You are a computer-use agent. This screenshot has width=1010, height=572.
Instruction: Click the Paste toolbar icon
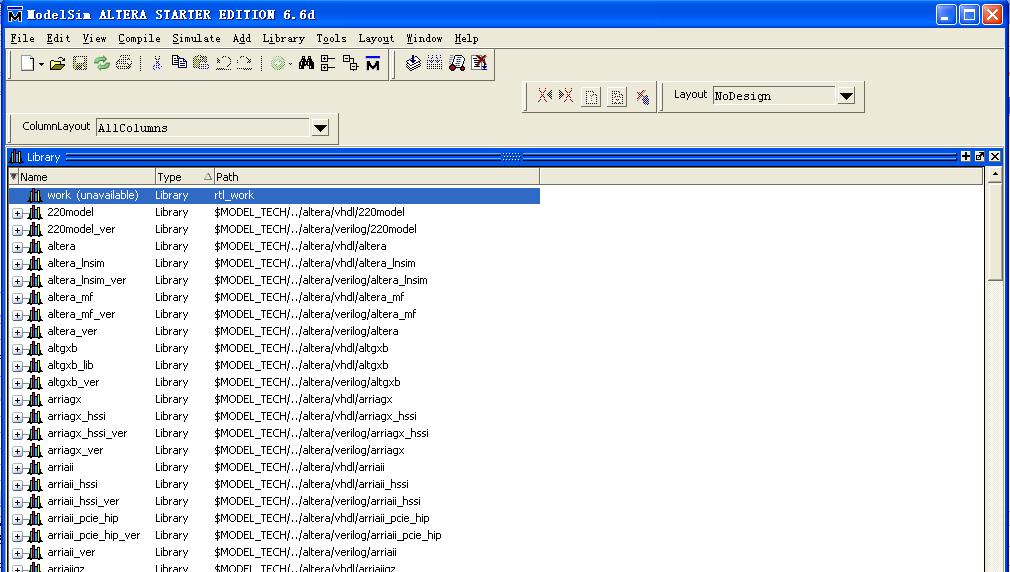(x=201, y=62)
